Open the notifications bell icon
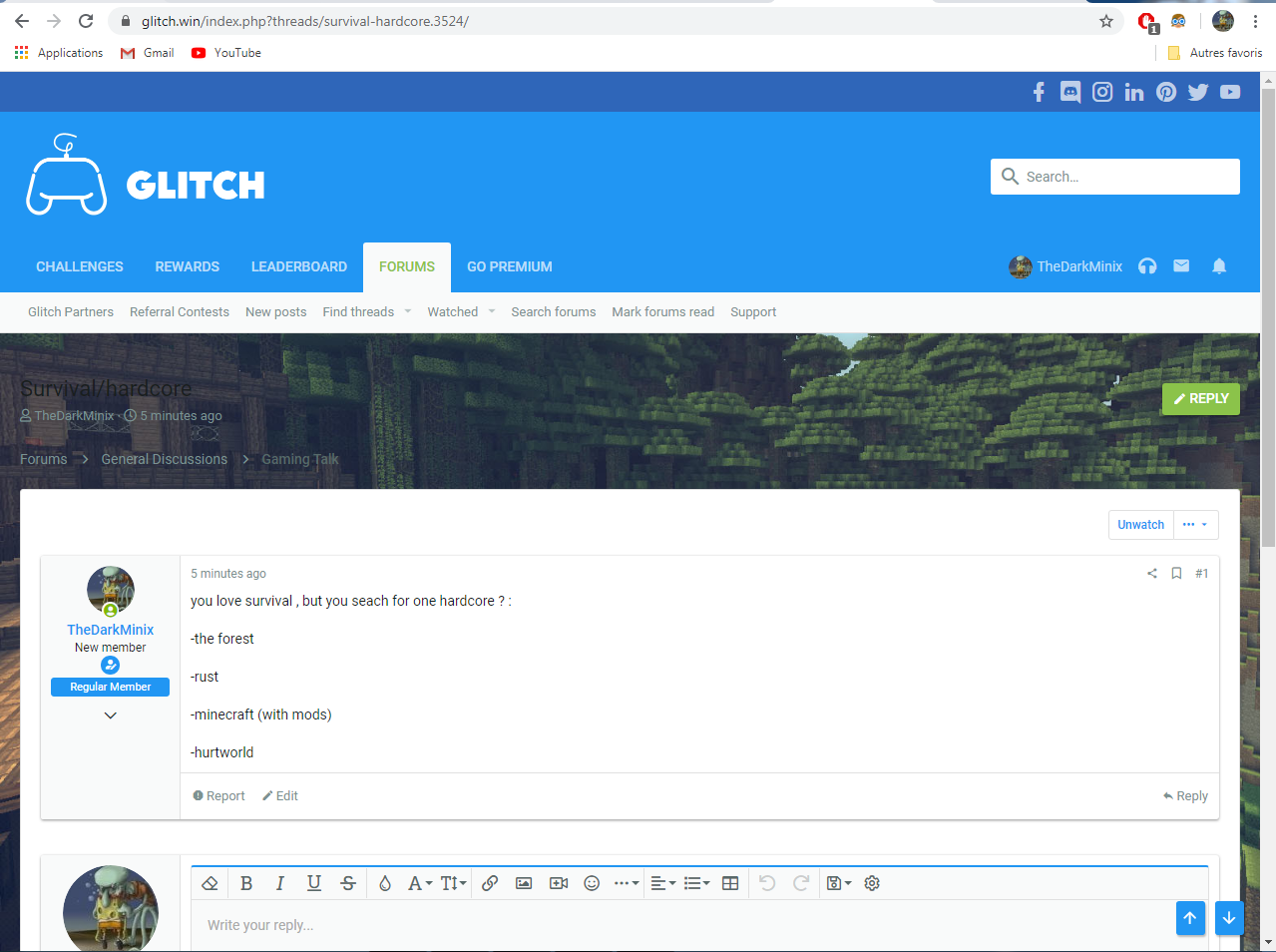The image size is (1276, 952). 1218,266
